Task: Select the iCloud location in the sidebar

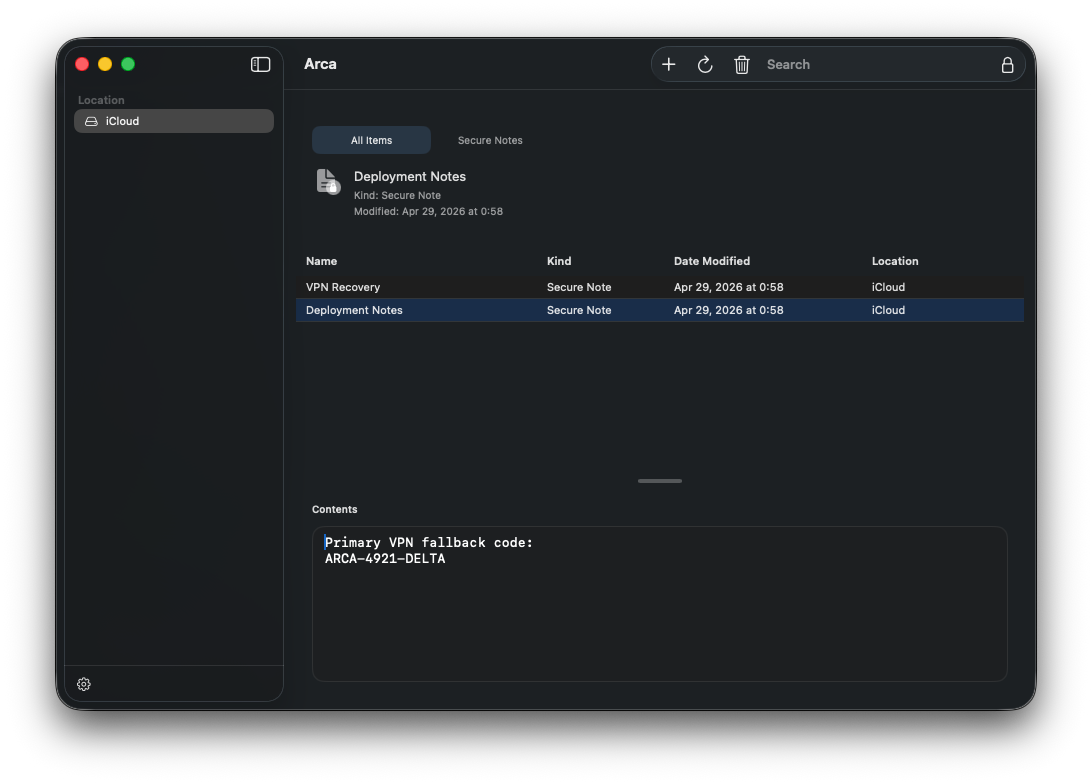Action: [x=173, y=120]
